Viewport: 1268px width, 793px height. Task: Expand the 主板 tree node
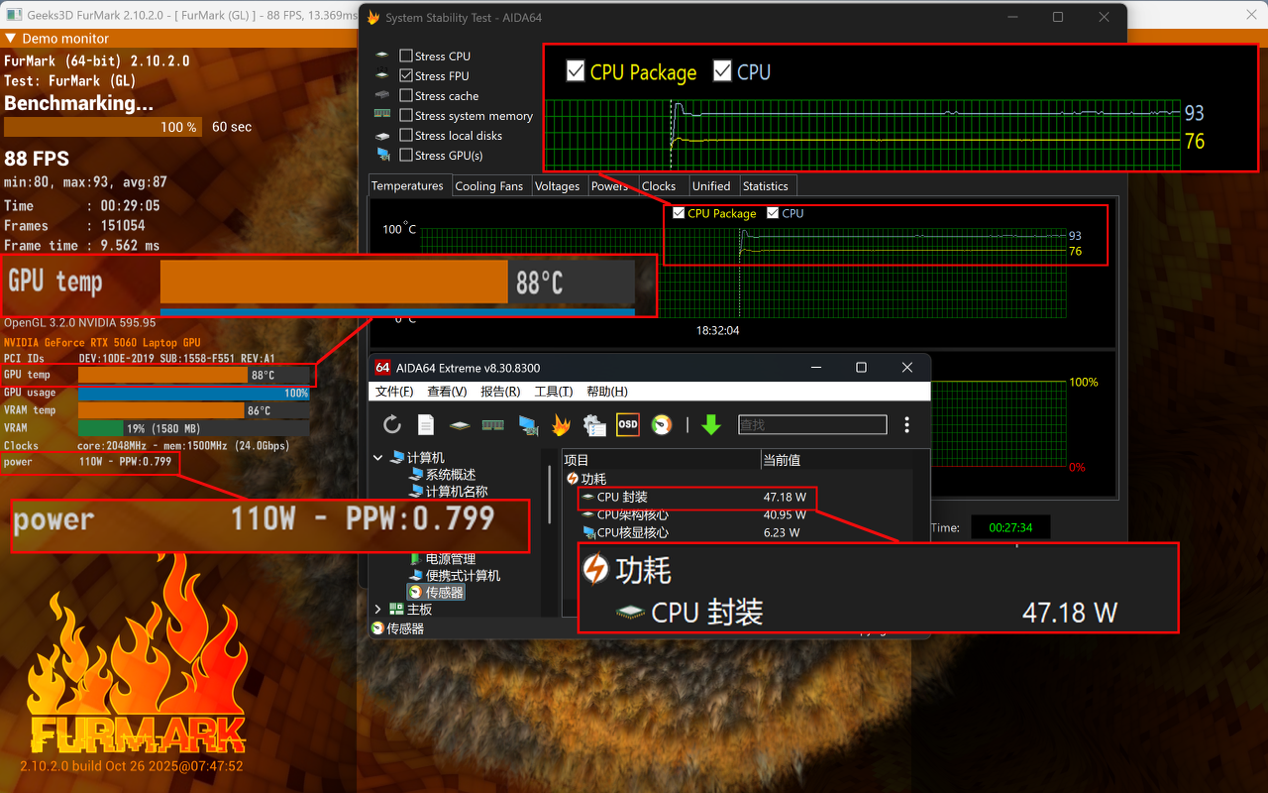378,609
